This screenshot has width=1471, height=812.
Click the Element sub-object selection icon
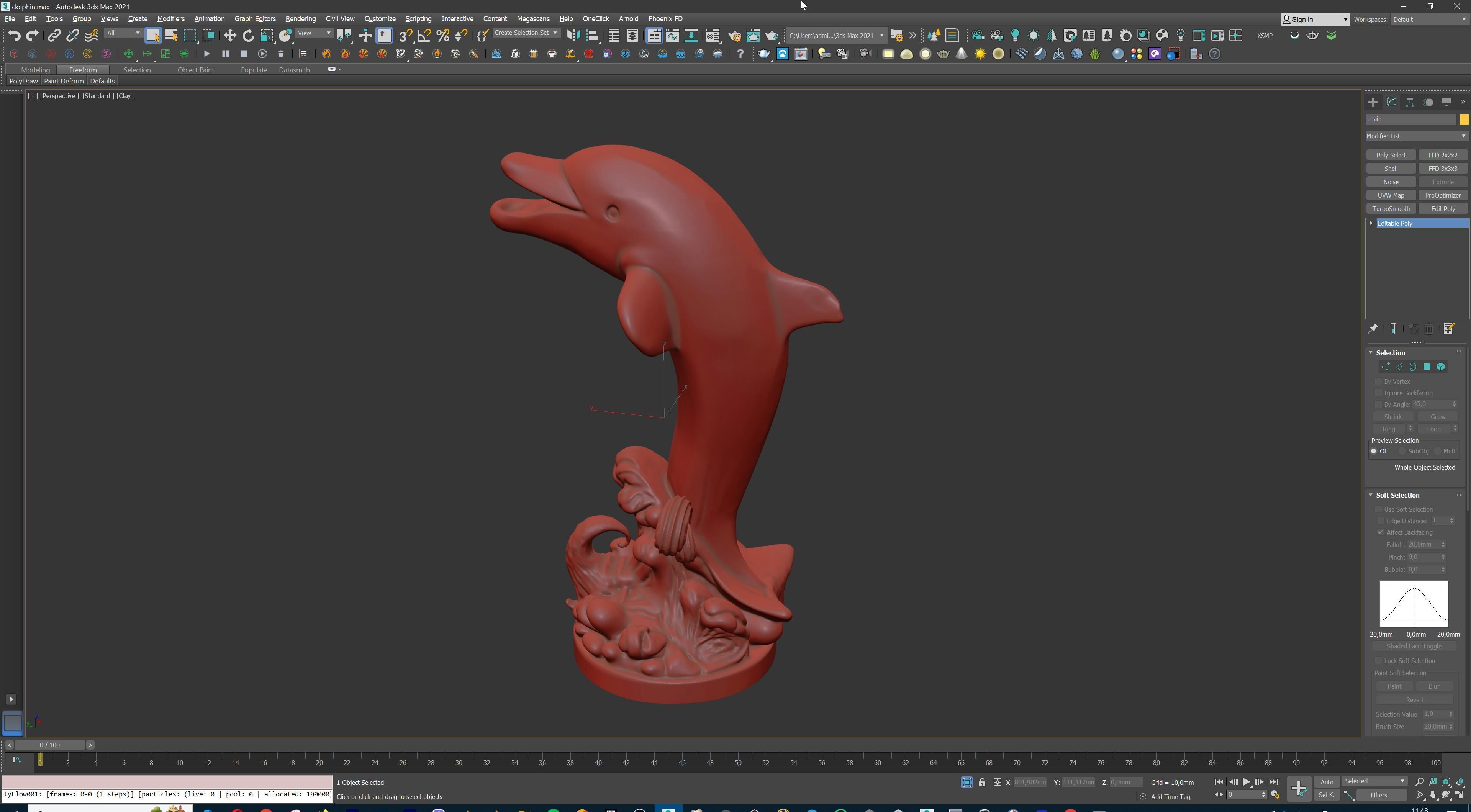1441,367
